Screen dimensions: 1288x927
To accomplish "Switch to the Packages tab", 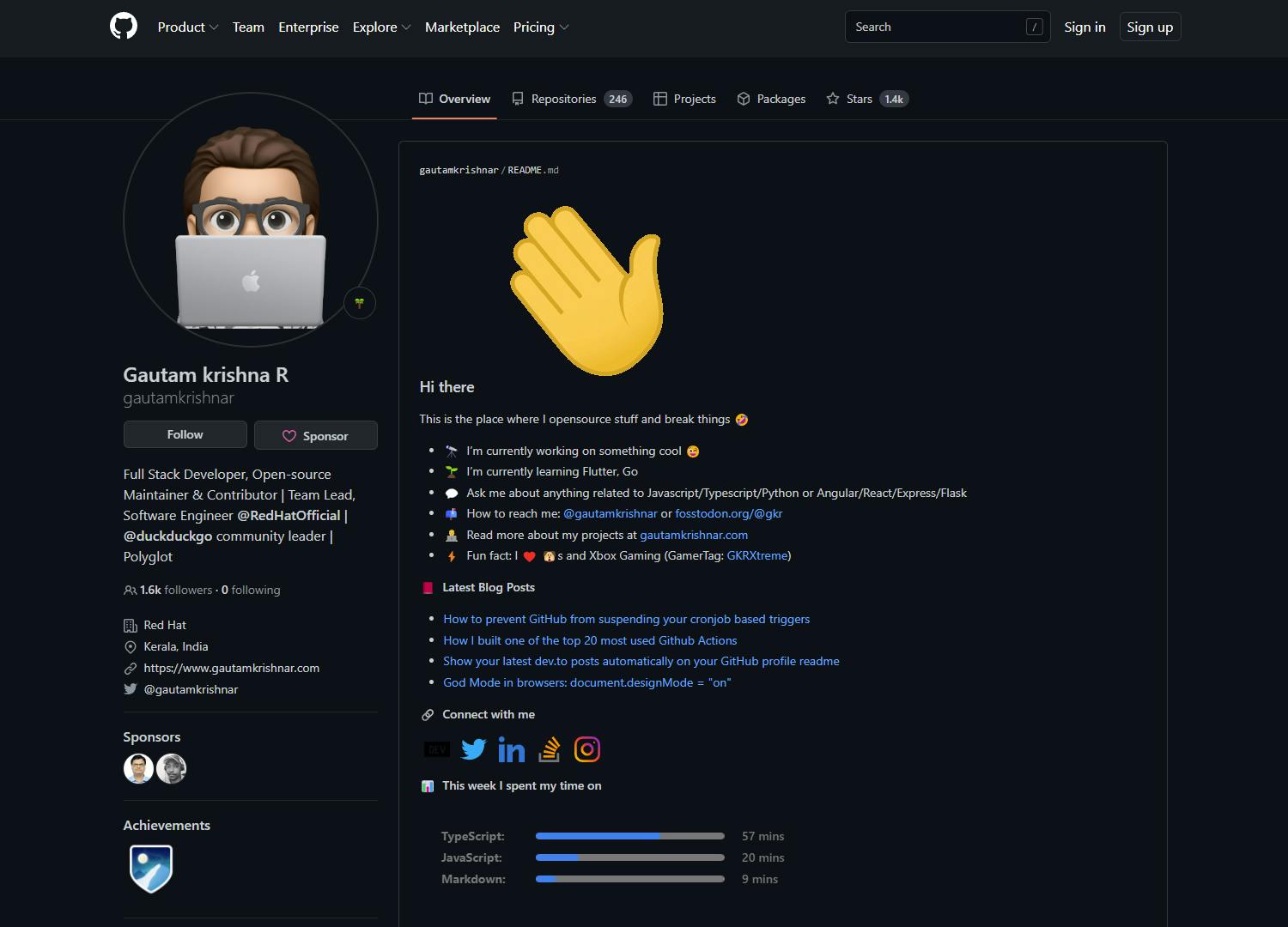I will coord(771,99).
